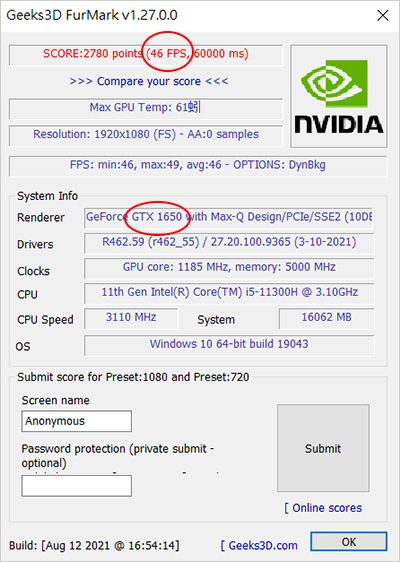
Task: Select the SCORE 2780 points text field
Action: point(146,55)
